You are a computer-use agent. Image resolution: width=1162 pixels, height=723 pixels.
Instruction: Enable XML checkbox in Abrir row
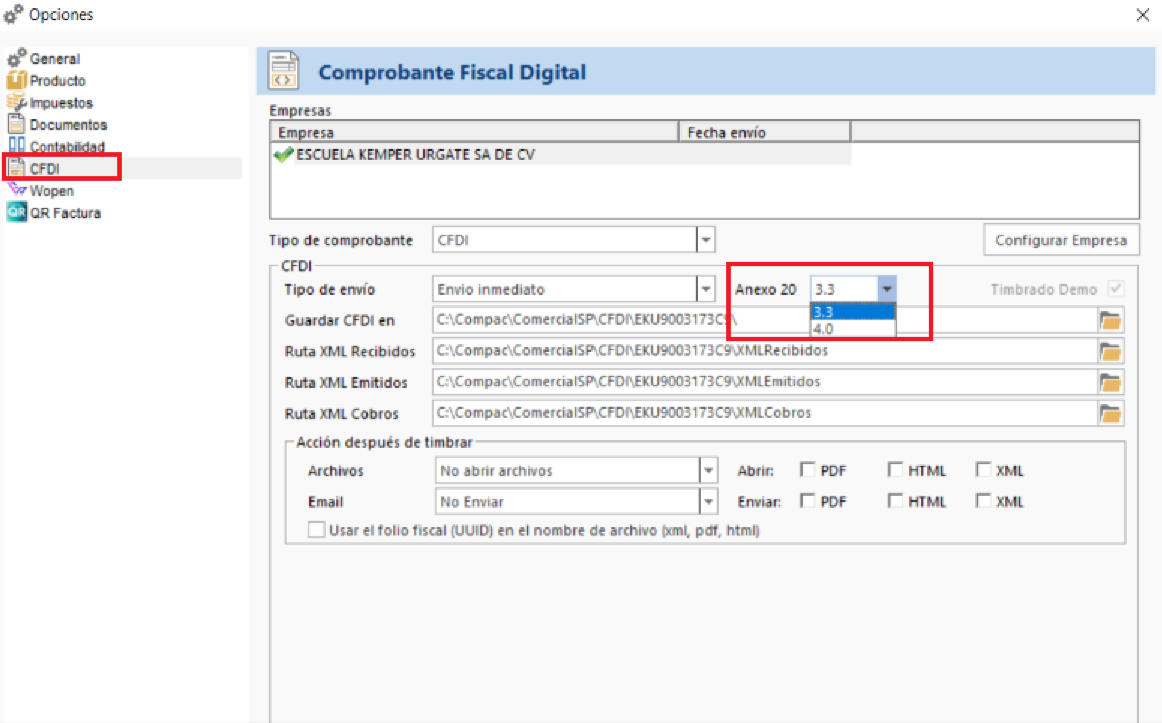(x=983, y=470)
